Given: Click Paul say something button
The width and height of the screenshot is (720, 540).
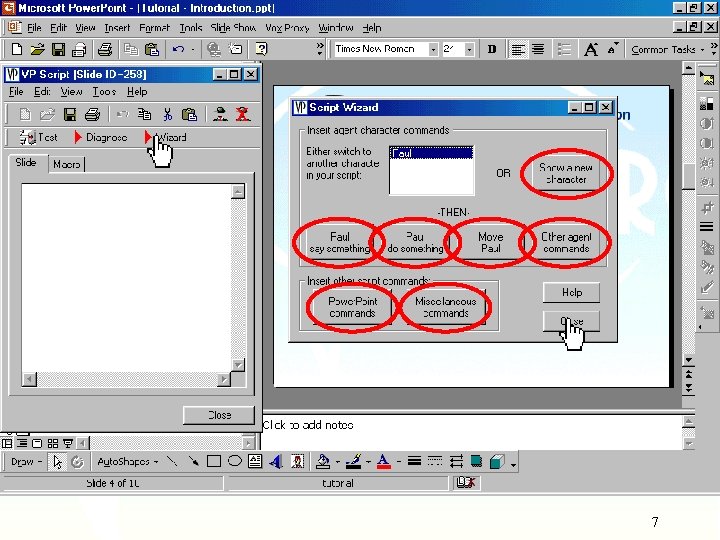Looking at the screenshot, I should click(x=339, y=242).
